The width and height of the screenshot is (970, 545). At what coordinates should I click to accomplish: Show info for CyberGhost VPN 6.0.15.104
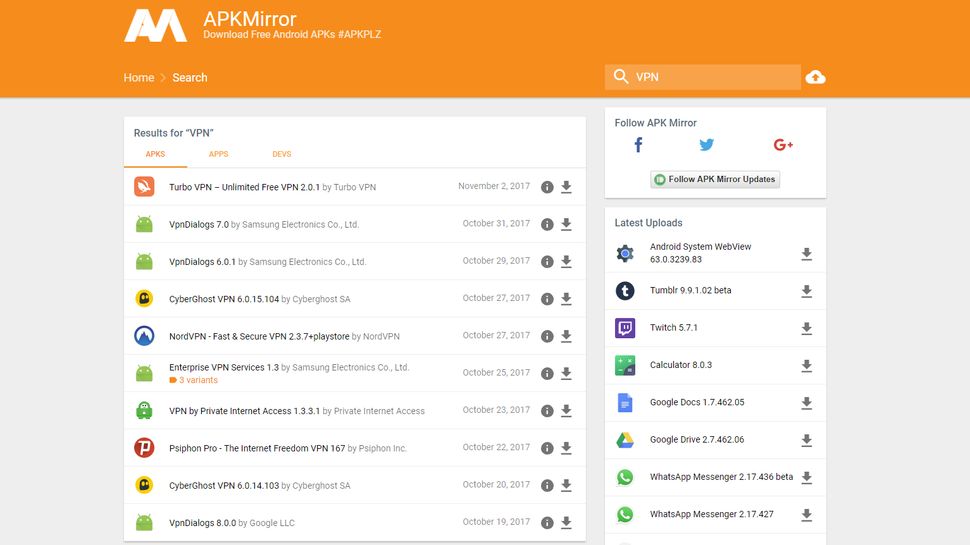click(x=547, y=299)
